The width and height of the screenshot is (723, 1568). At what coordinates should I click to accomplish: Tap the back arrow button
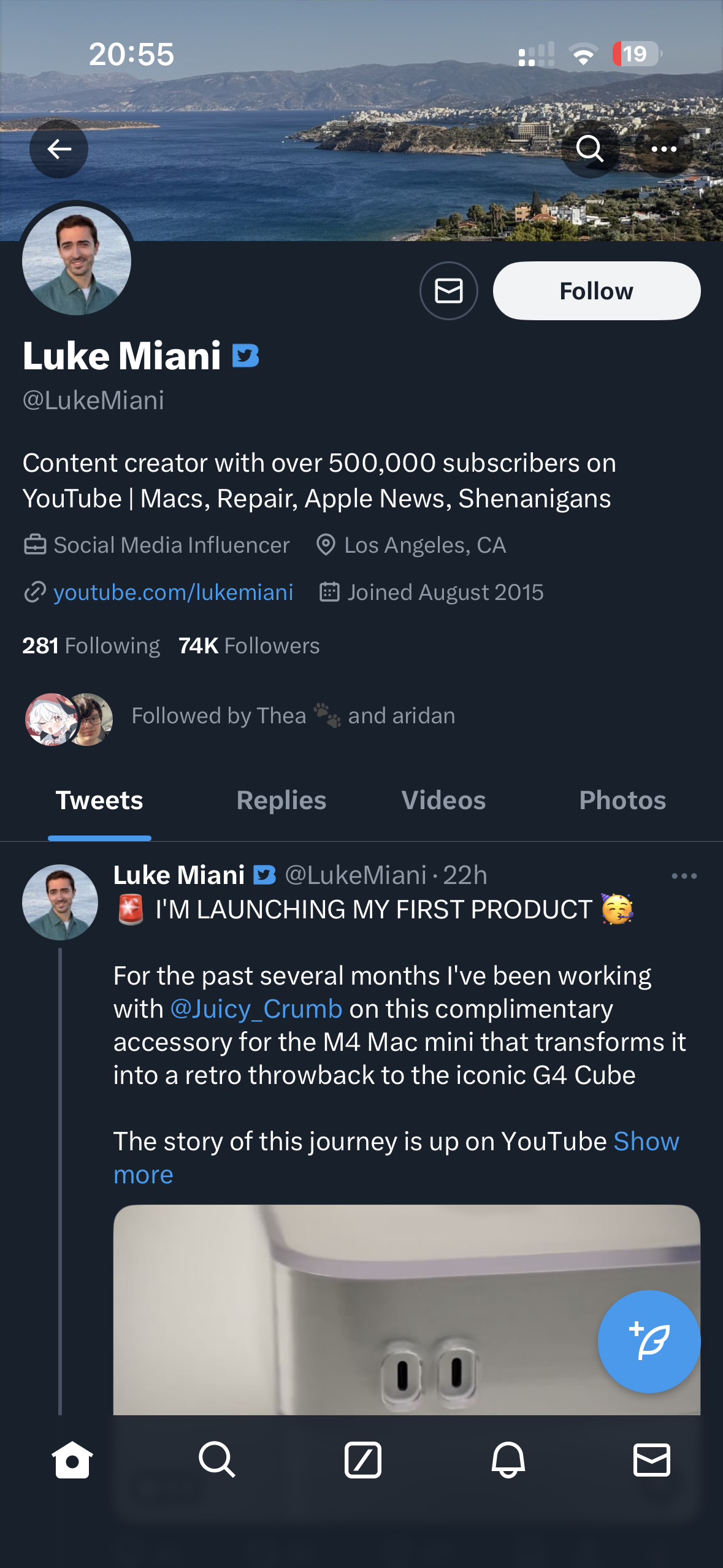click(x=59, y=149)
